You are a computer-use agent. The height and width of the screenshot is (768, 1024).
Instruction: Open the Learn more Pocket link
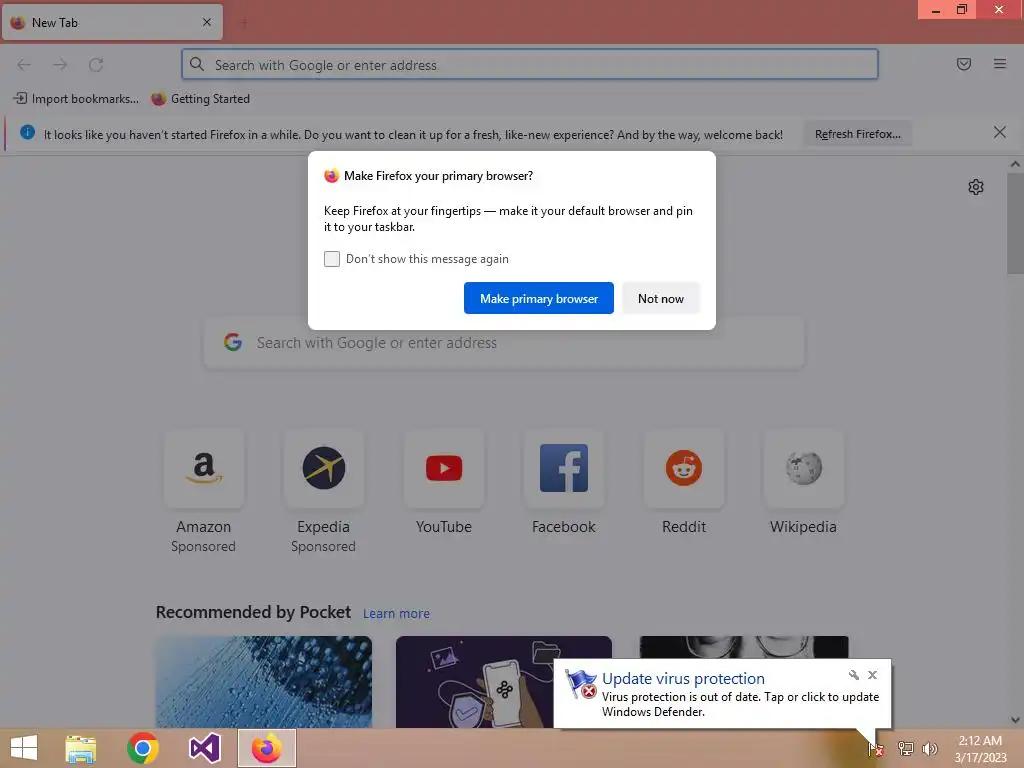coord(396,614)
